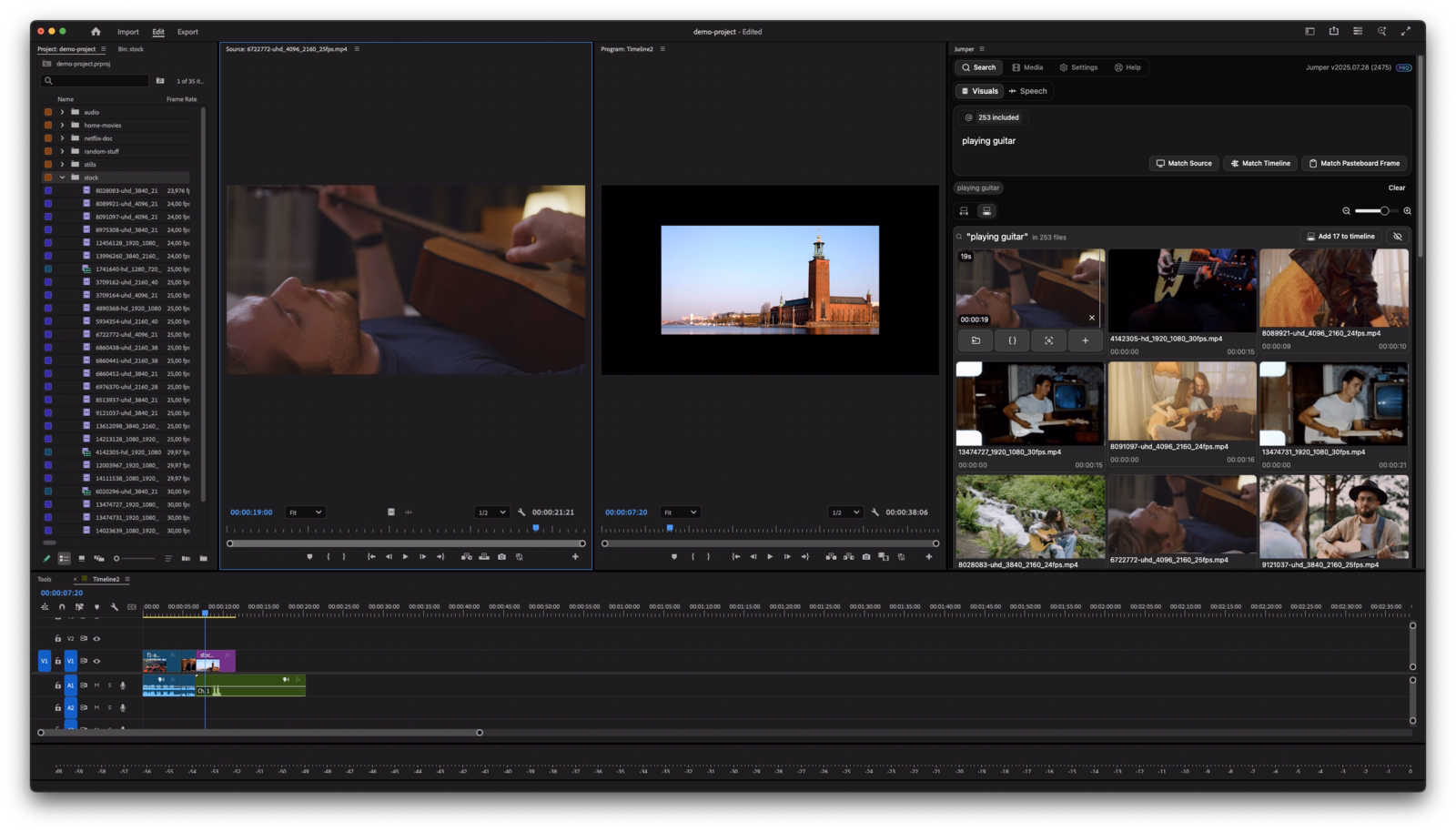This screenshot has height=832, width=1456.
Task: Click the timeline snap magnet icon
Action: (x=62, y=607)
